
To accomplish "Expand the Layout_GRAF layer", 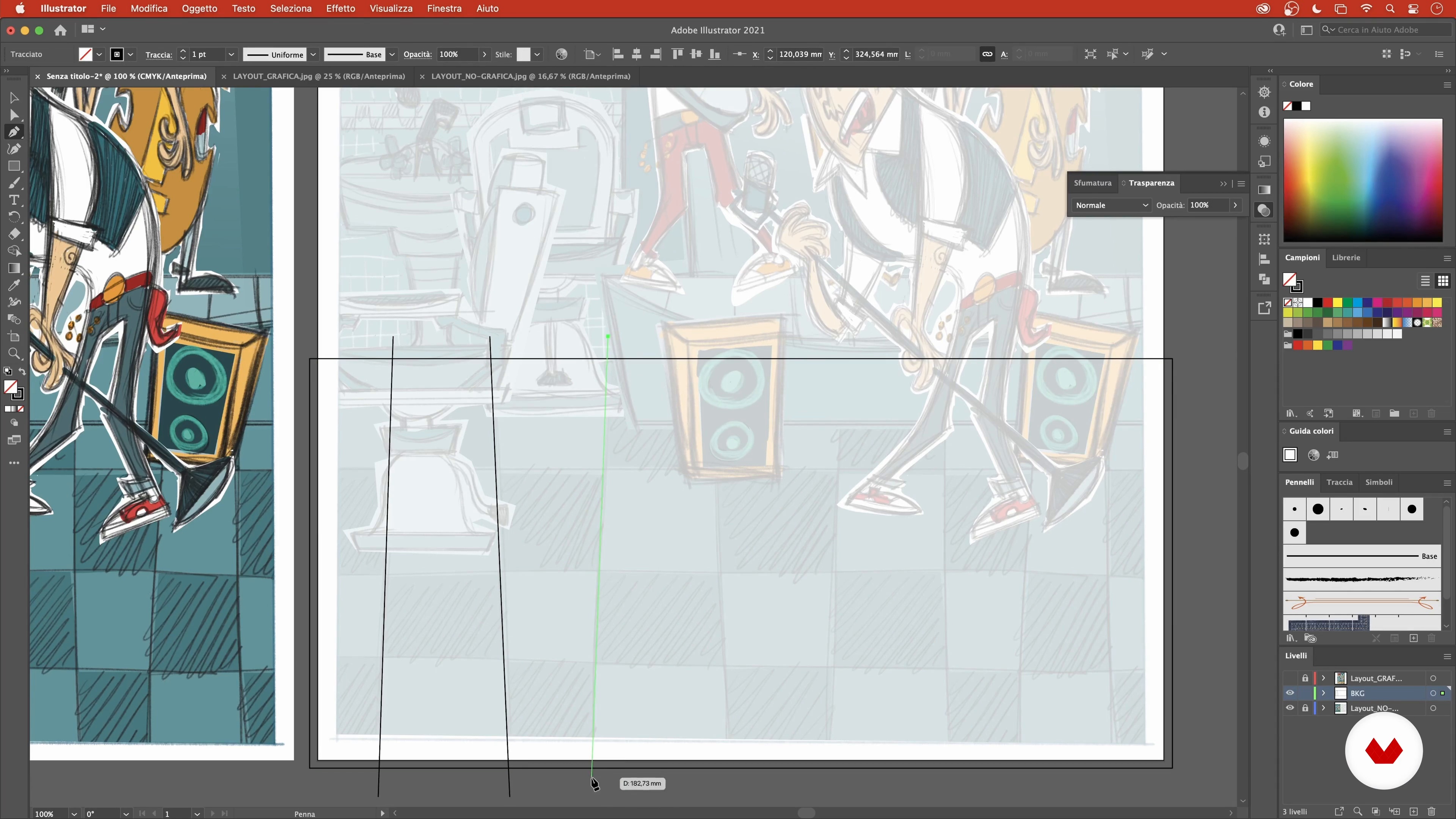I will pyautogui.click(x=1323, y=678).
